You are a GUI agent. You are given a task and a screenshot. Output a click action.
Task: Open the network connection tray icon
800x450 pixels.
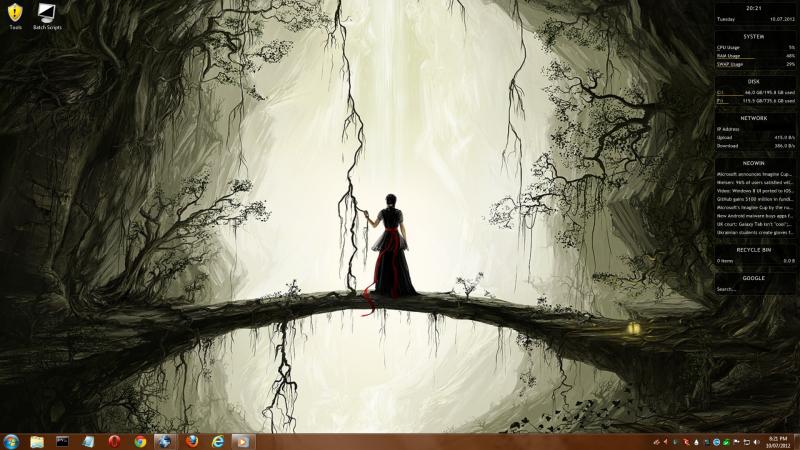click(x=747, y=442)
